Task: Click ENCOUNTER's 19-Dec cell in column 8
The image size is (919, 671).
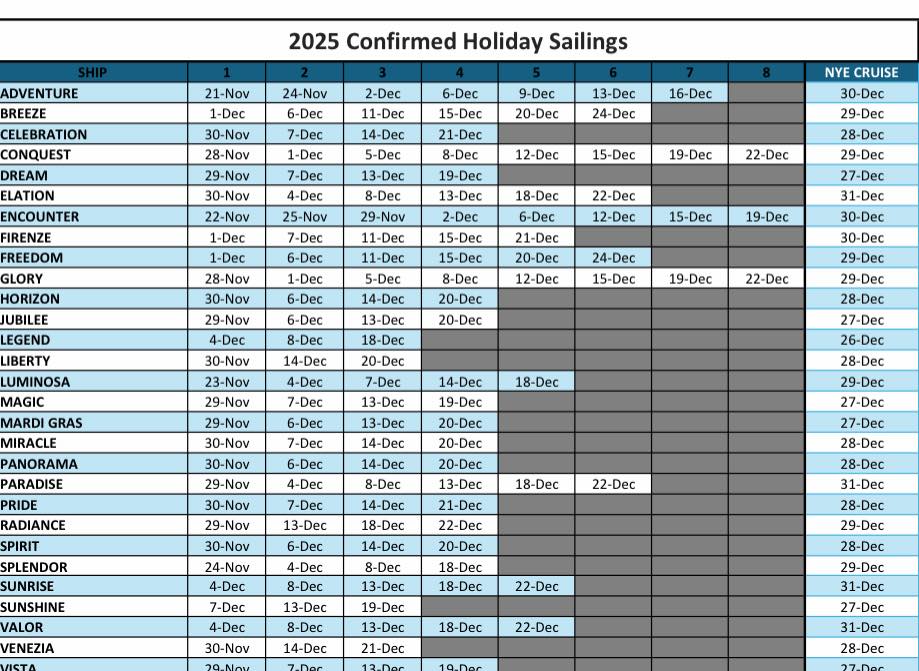Action: (766, 217)
